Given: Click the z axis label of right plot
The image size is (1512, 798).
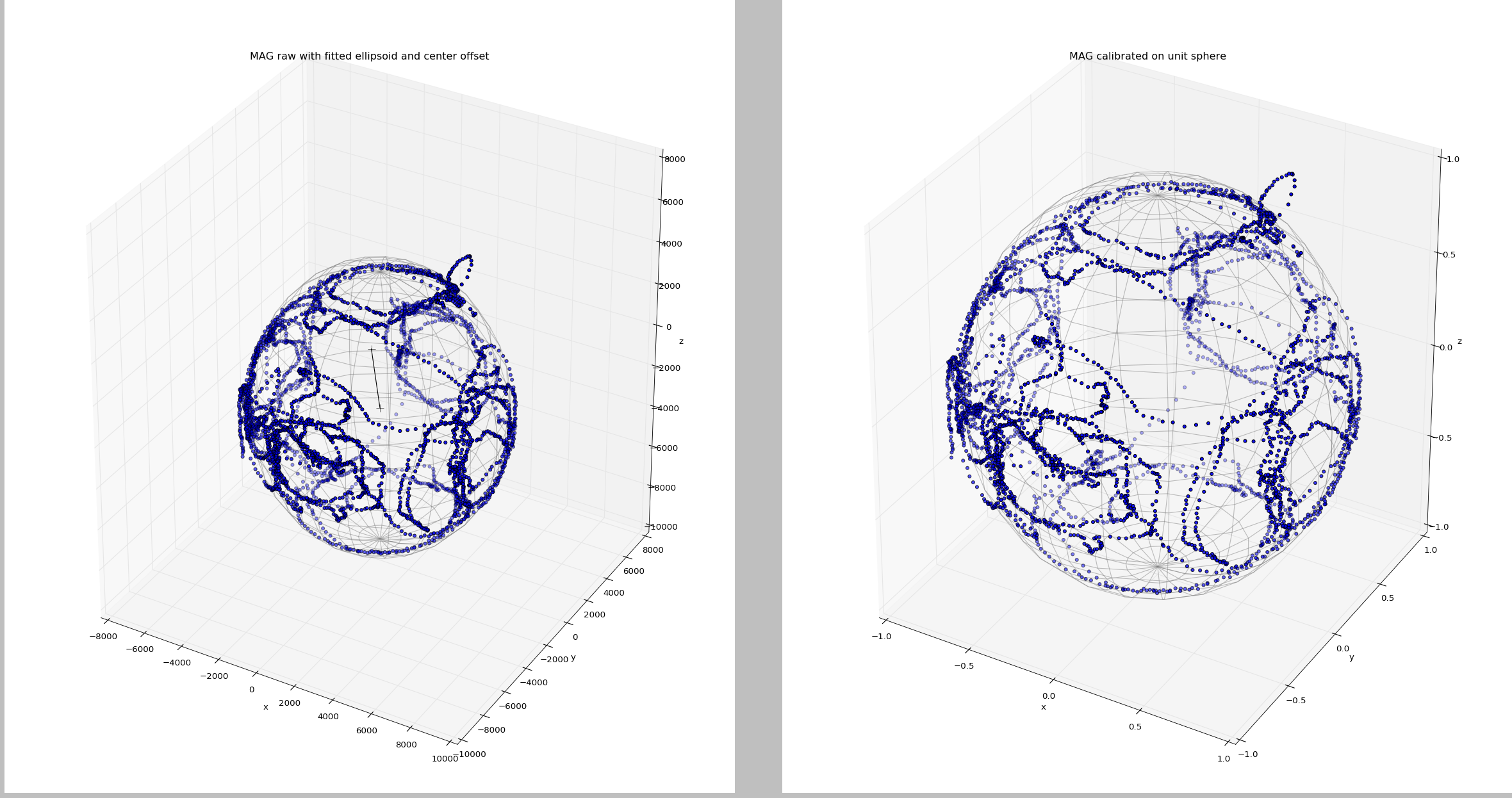Looking at the screenshot, I should point(1459,341).
